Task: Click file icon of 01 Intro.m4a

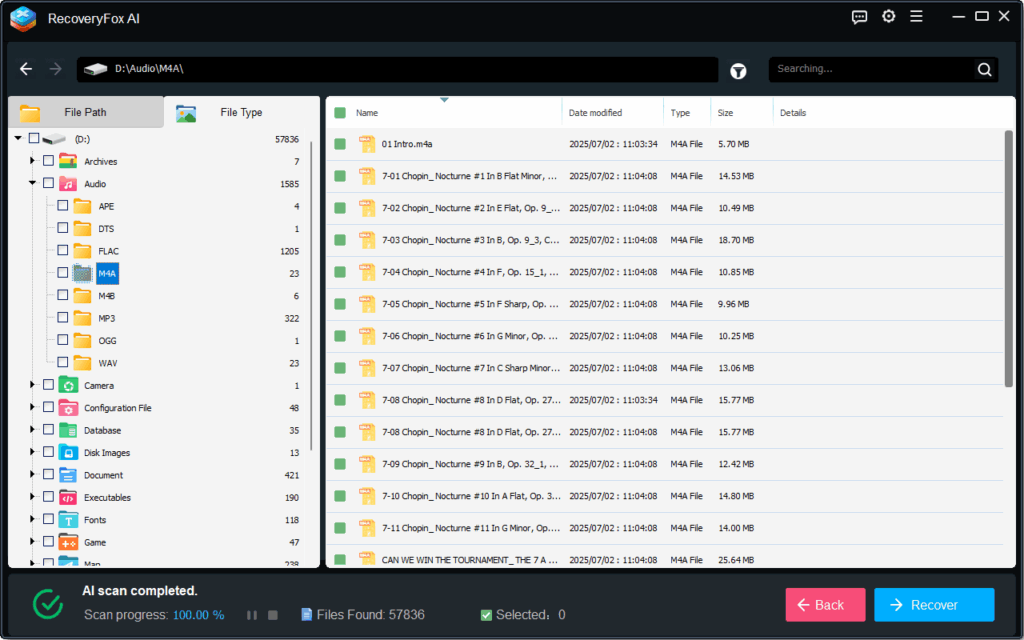Action: 367,144
